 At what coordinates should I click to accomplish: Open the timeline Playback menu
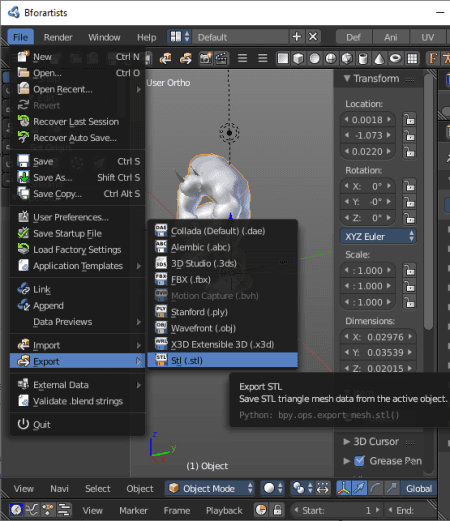pos(224,510)
